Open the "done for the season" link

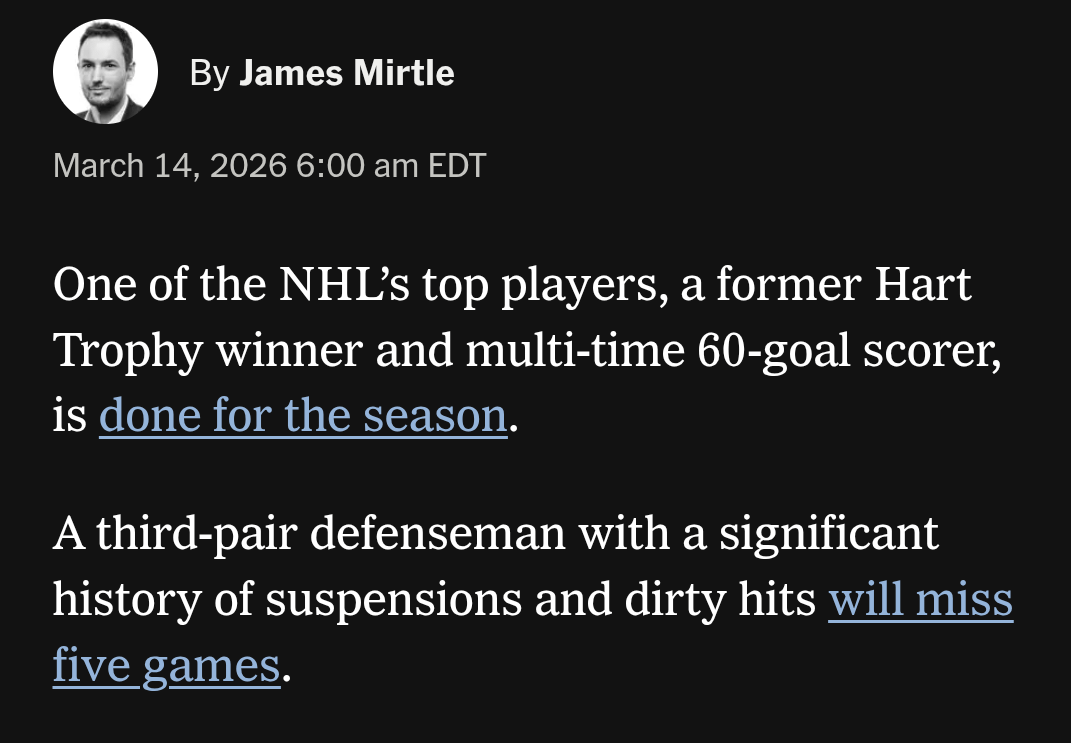point(303,416)
